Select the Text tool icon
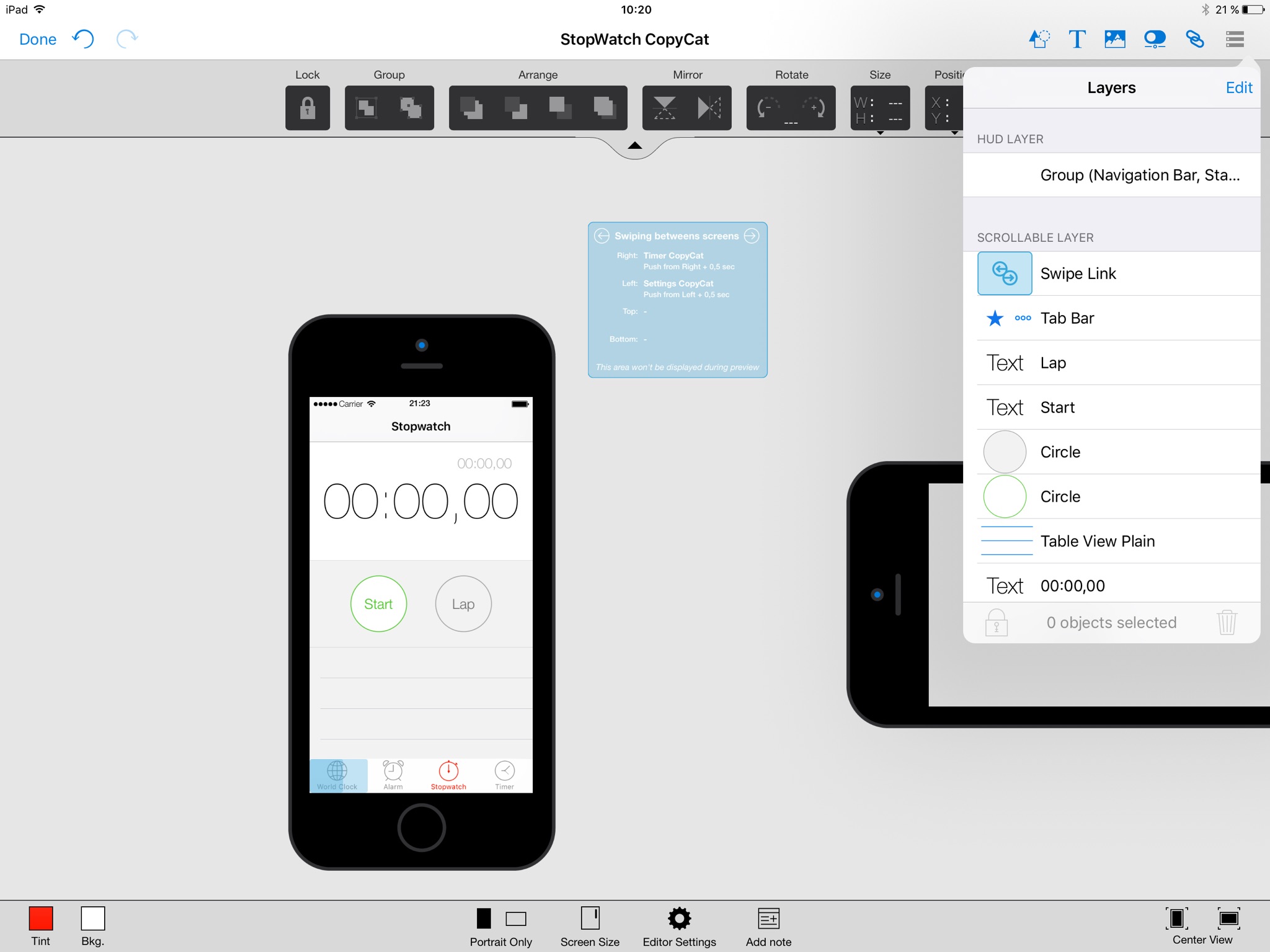Viewport: 1270px width, 952px height. [x=1077, y=39]
